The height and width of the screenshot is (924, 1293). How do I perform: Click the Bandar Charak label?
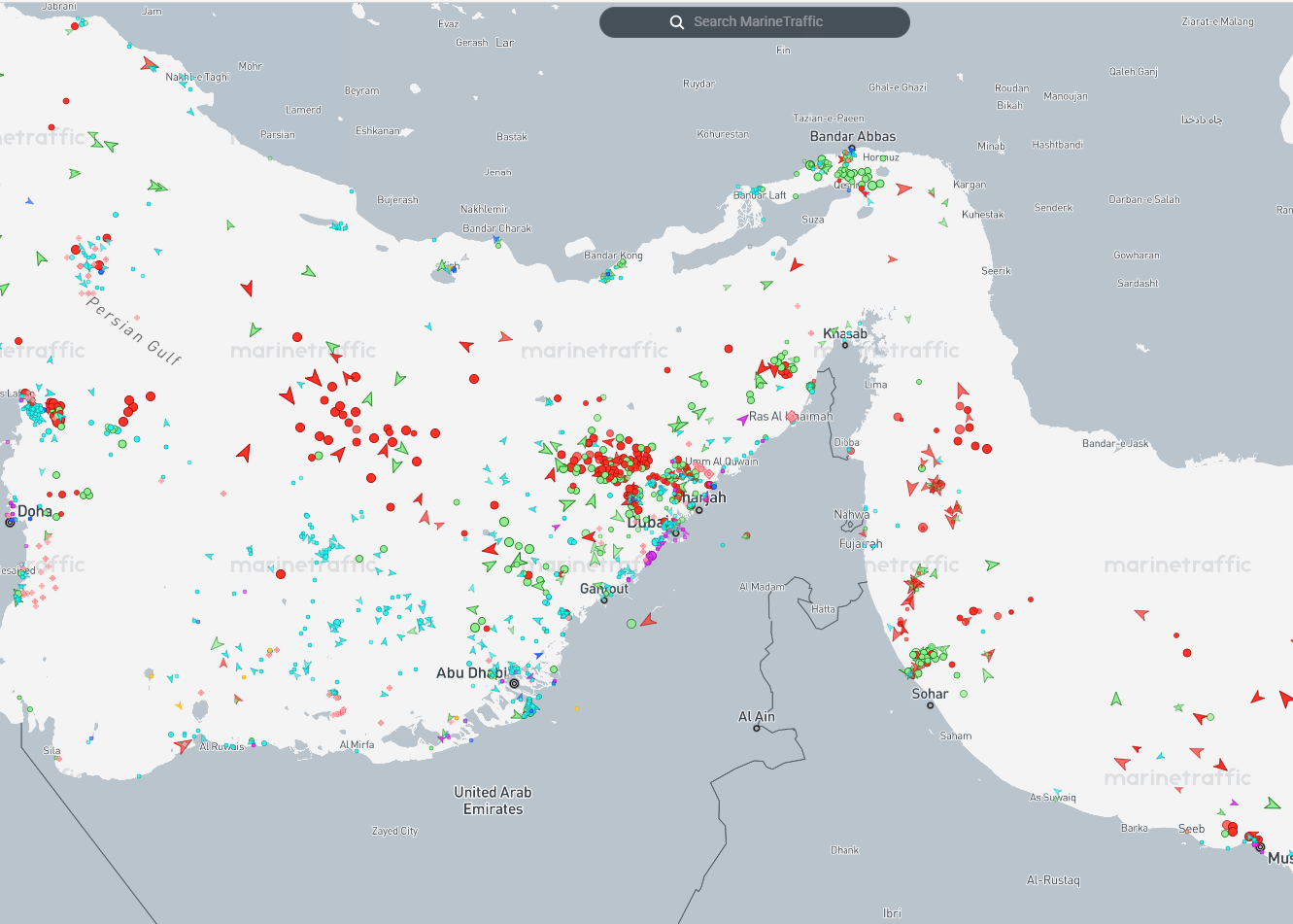(x=497, y=229)
